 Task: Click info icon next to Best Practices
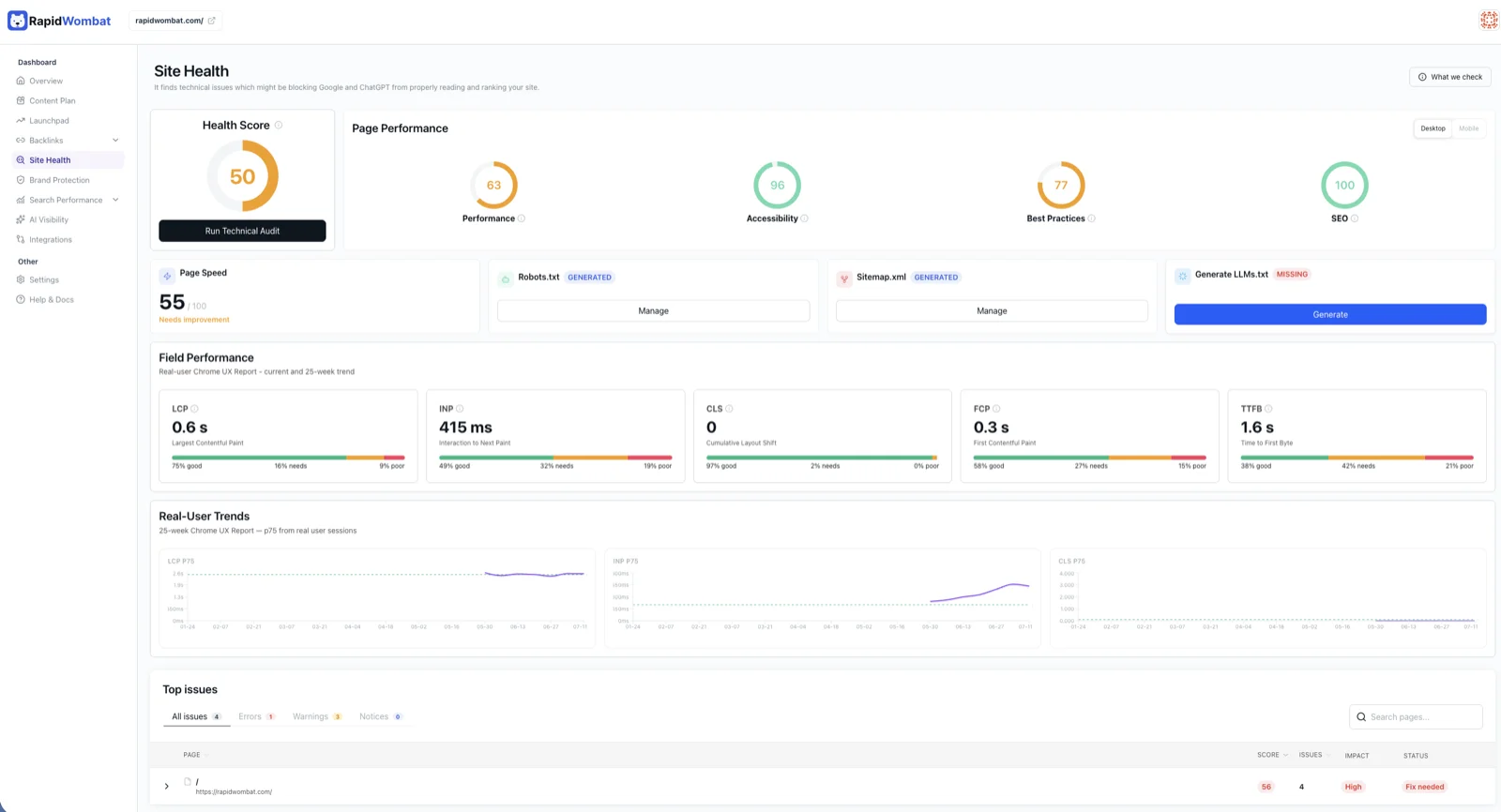1092,218
